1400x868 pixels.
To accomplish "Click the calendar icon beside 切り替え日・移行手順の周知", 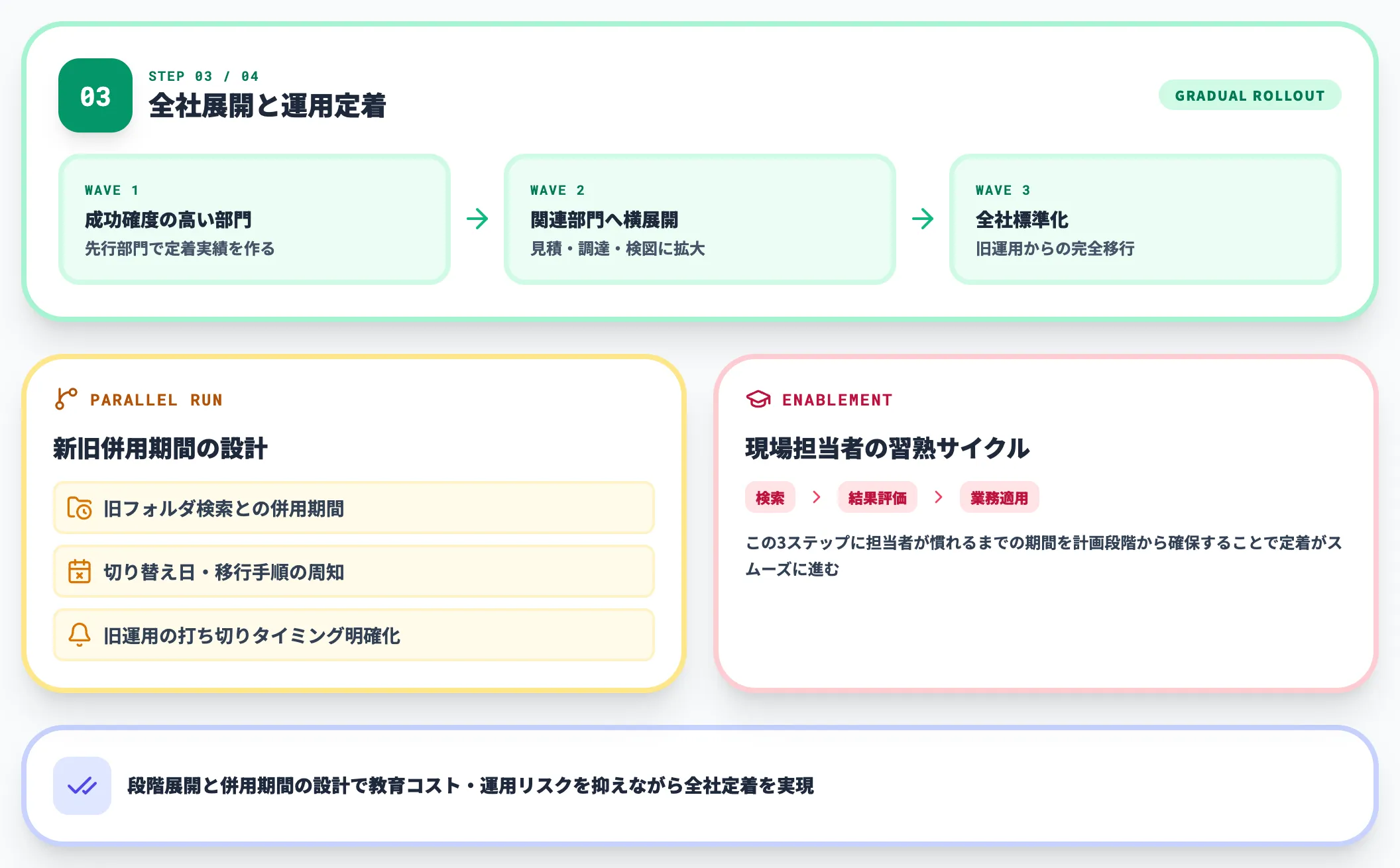I will 80,571.
